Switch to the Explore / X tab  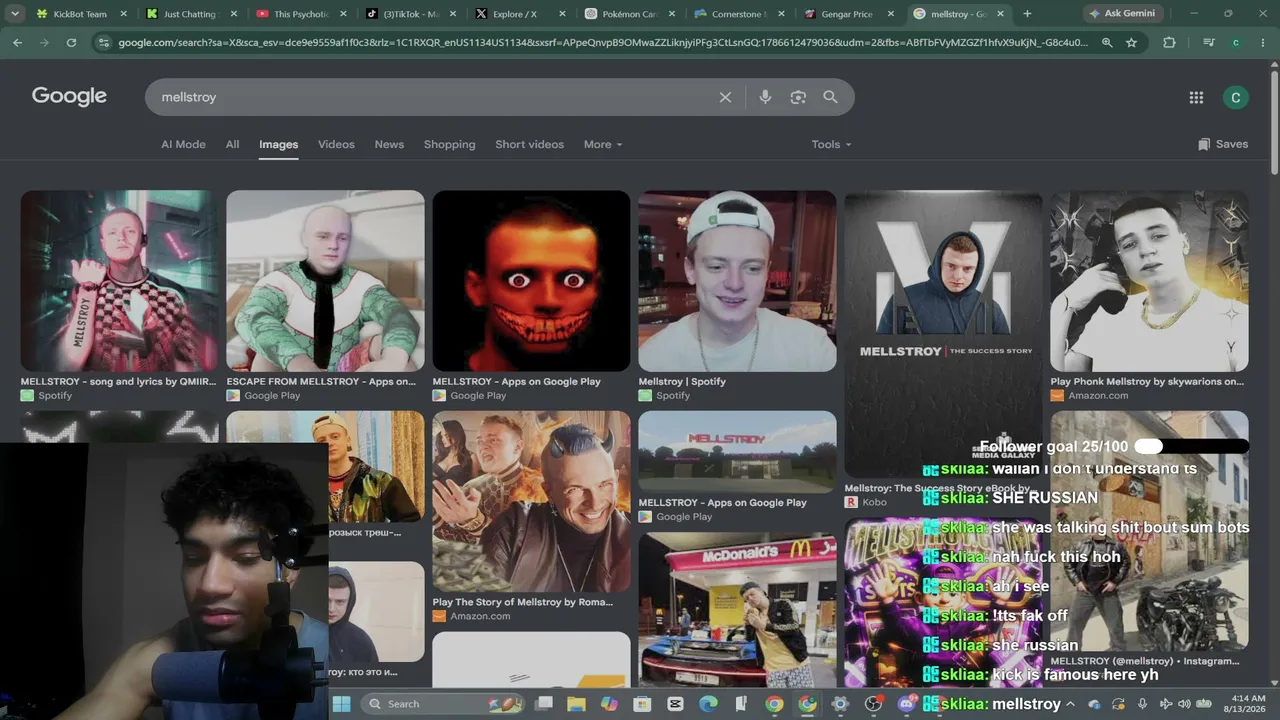point(519,14)
